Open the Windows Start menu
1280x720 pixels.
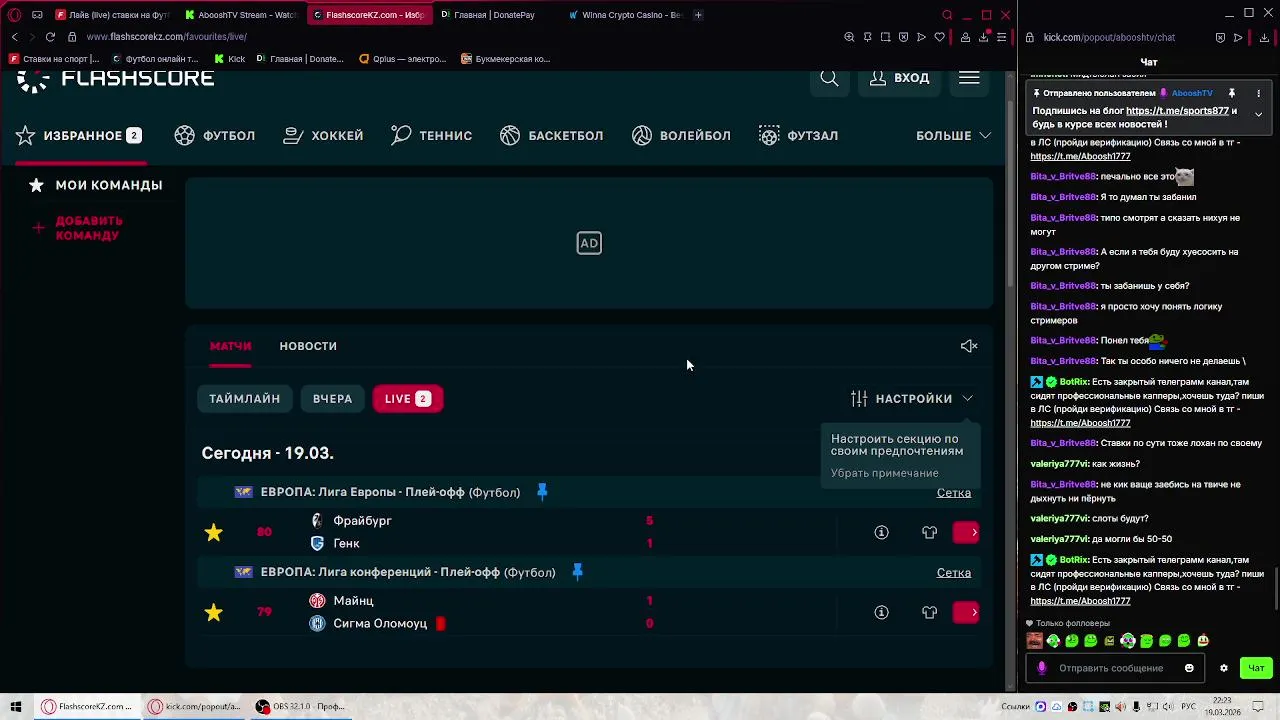(16, 707)
